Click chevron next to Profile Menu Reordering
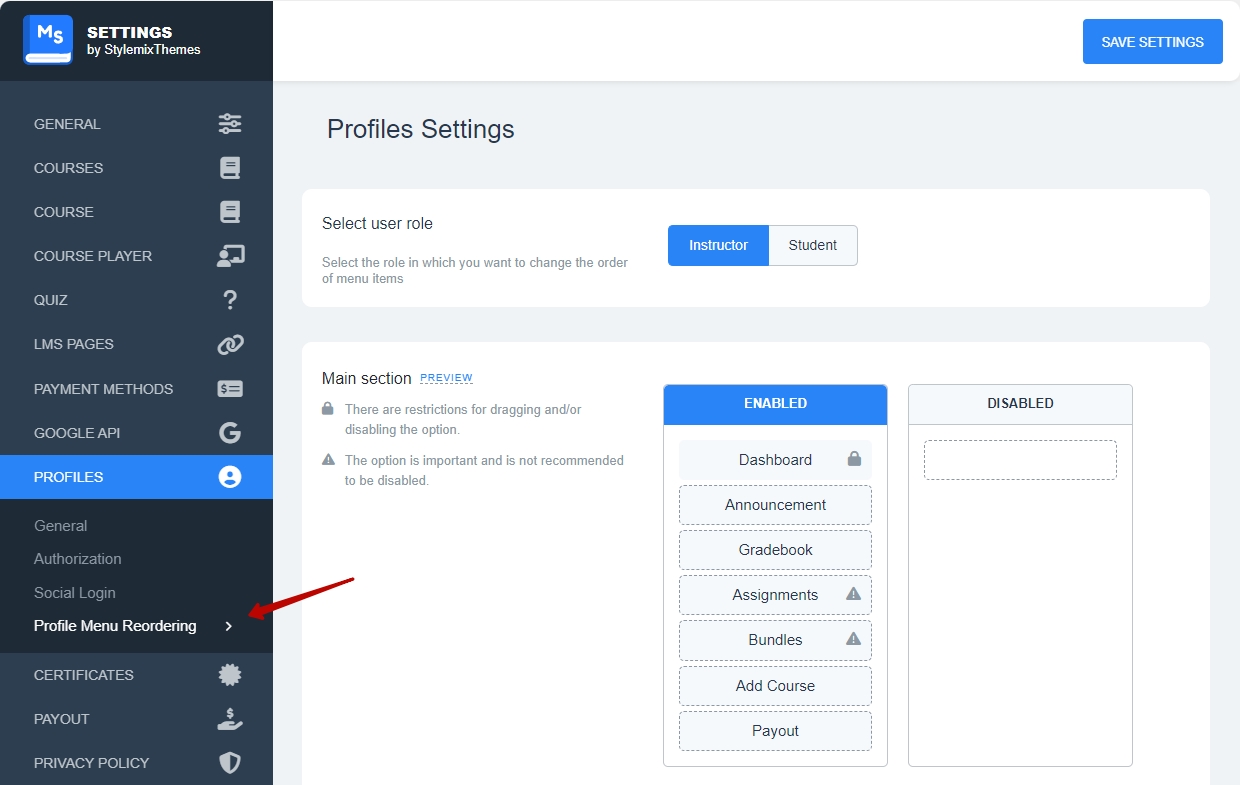Viewport: 1240px width, 785px height. point(228,626)
